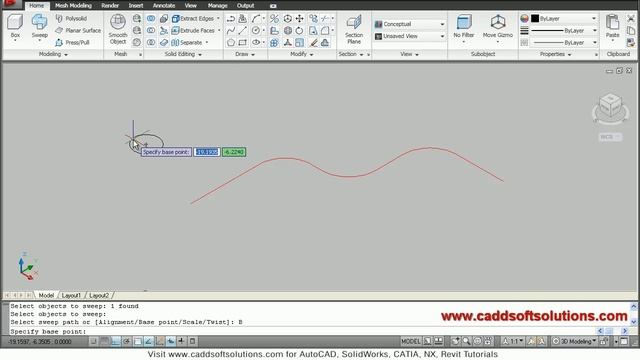The image size is (640, 360).
Task: Click the command line input area
Action: pyautogui.click(x=302, y=331)
